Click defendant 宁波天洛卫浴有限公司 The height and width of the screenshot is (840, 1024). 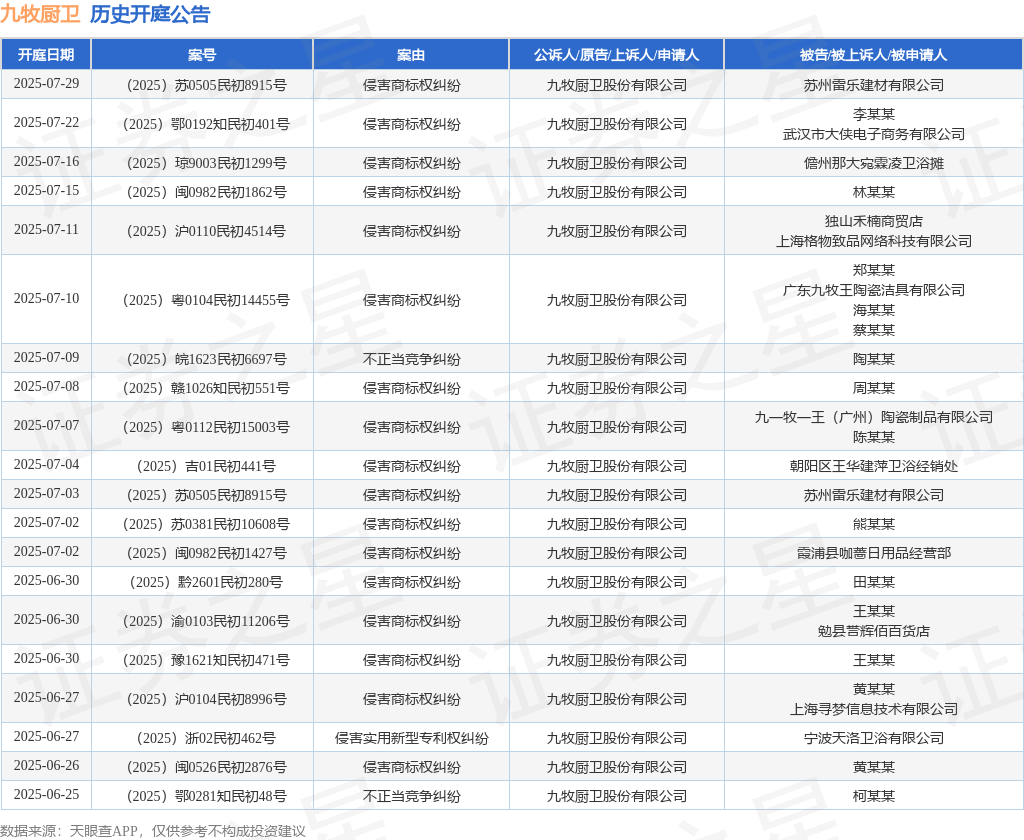coord(874,738)
